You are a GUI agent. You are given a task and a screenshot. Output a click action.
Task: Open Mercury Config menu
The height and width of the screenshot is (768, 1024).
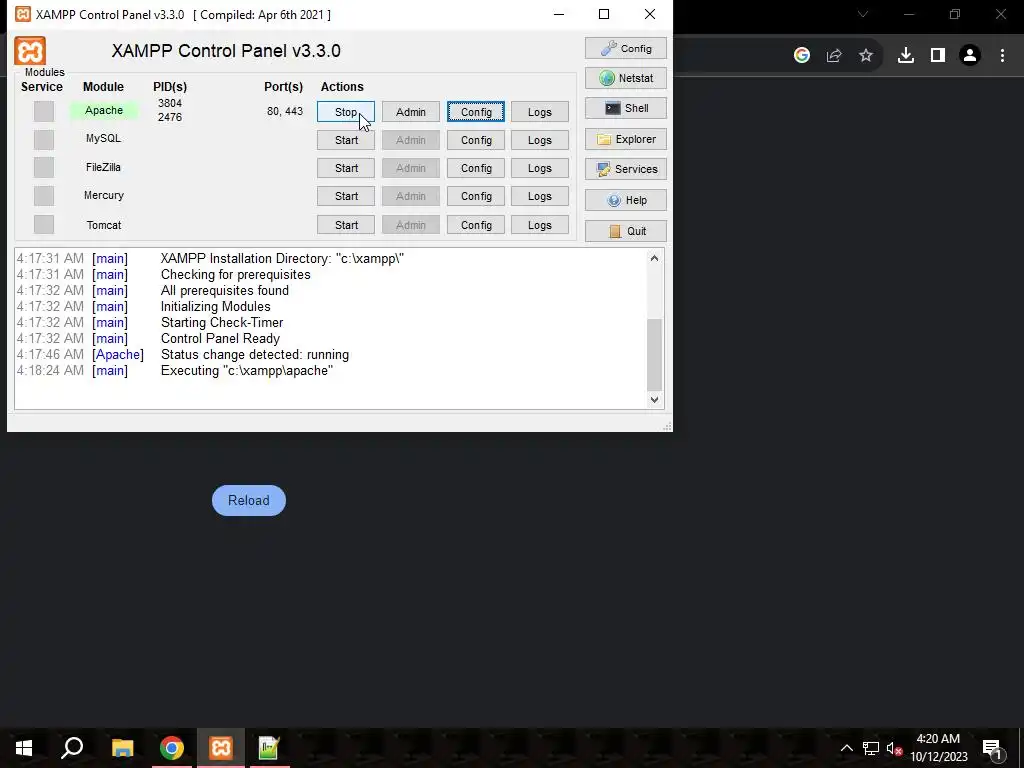pyautogui.click(x=476, y=196)
